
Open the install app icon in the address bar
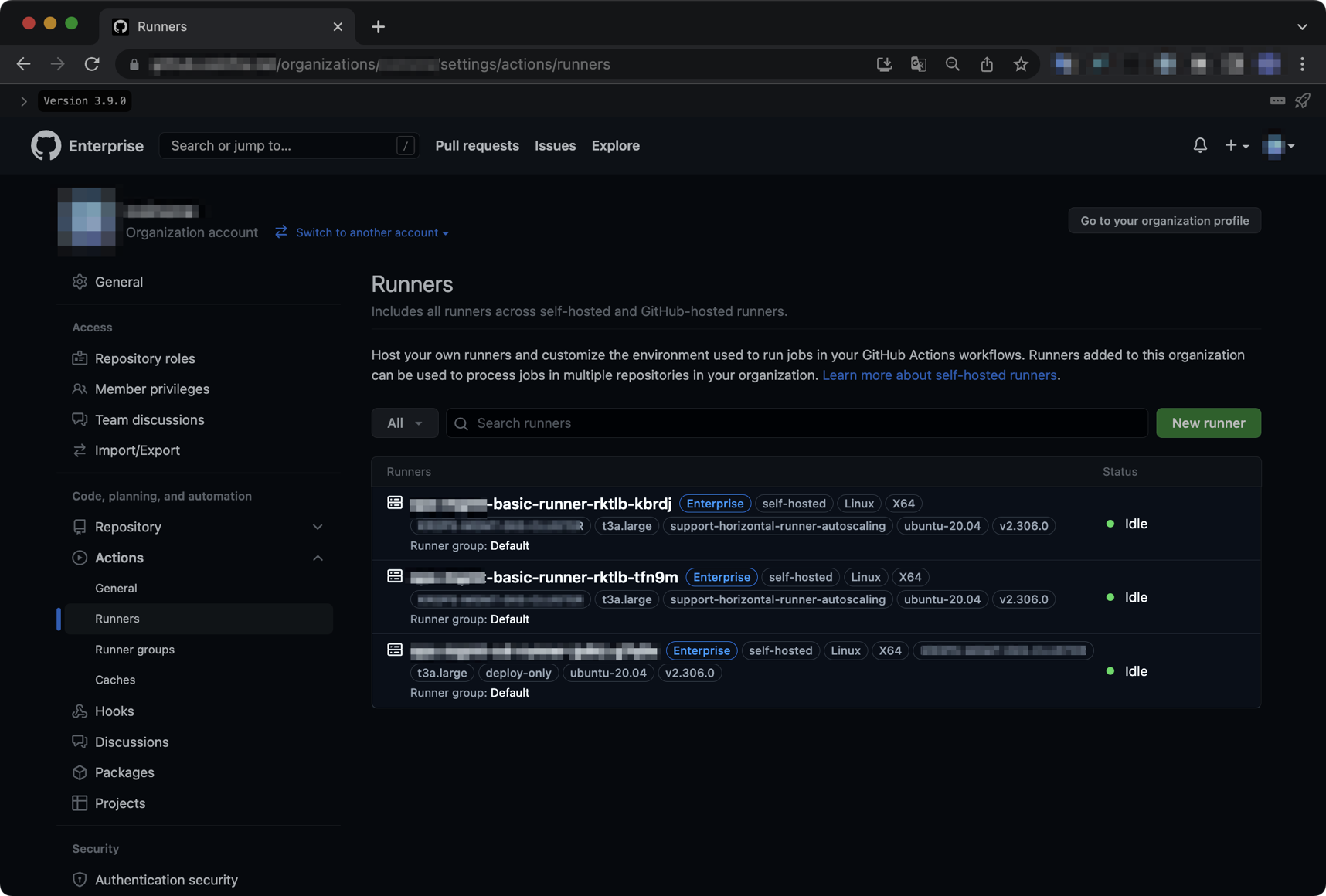point(884,64)
